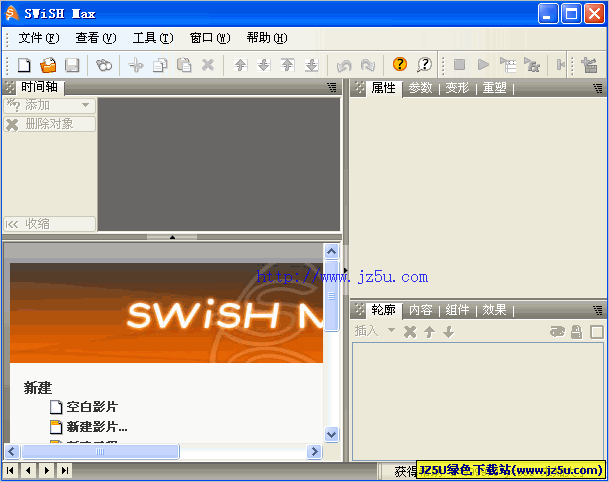Click the Undo toolbar icon
This screenshot has height=482, width=609.
click(344, 65)
